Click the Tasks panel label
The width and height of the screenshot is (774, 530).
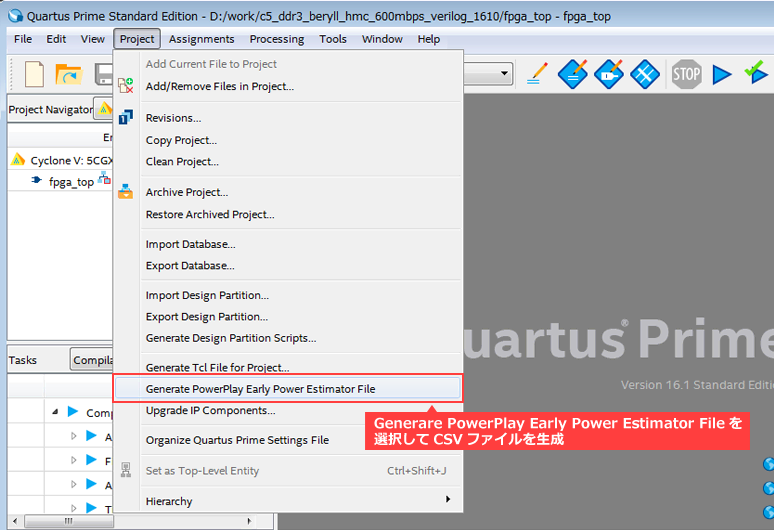coord(23,360)
